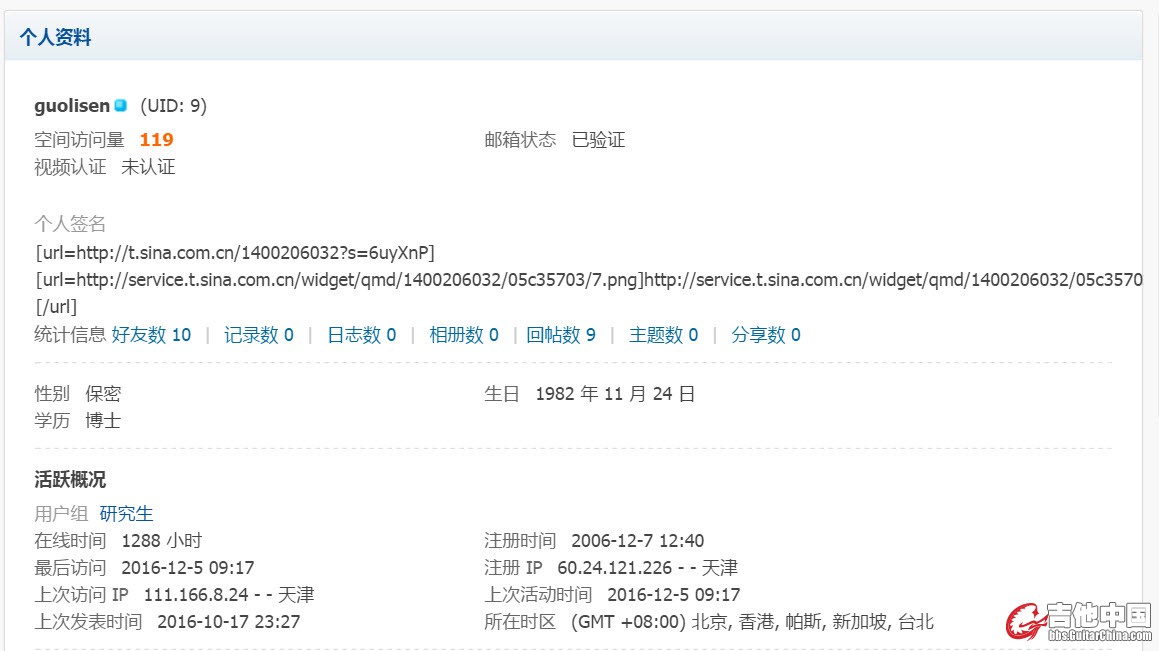Open the 分享数 0 shares link

(x=765, y=335)
